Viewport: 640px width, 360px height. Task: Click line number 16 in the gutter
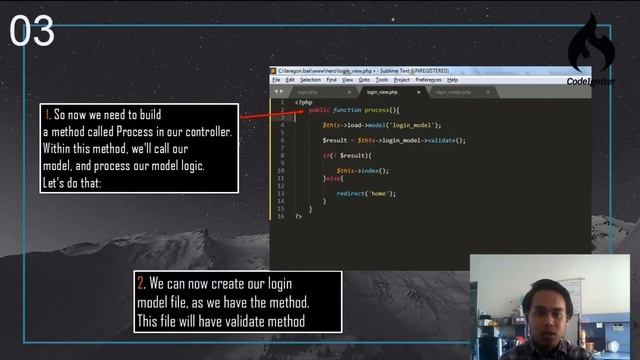[x=281, y=216]
